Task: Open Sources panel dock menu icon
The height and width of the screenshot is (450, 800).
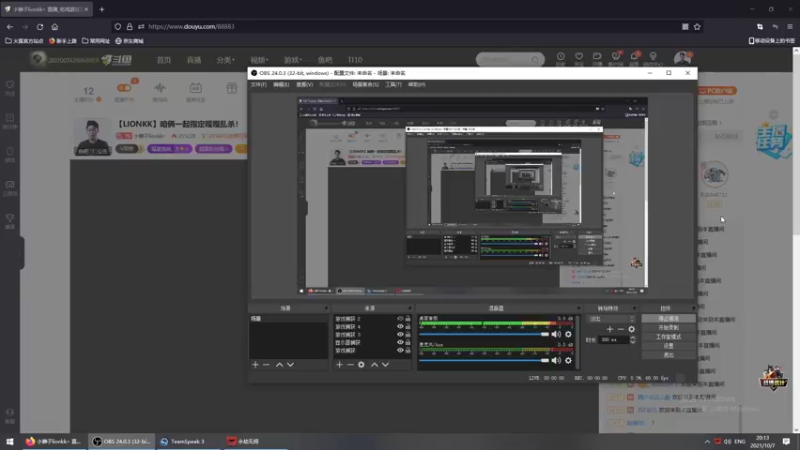Action: pos(409,308)
